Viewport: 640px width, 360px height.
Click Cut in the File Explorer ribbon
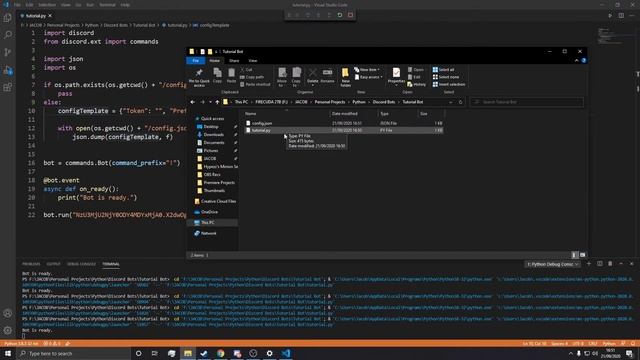pos(246,70)
